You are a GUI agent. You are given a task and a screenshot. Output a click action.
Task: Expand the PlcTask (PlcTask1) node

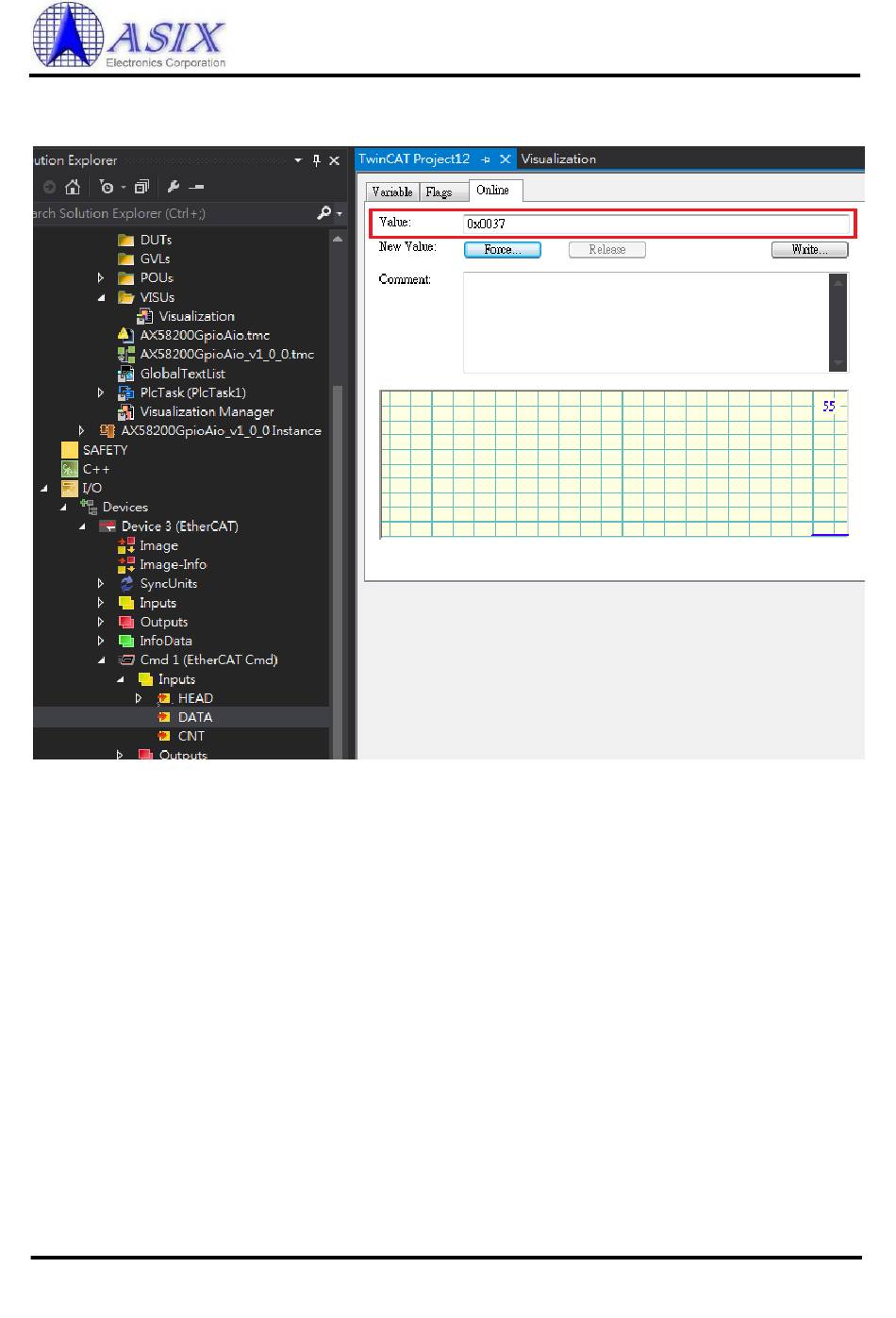(x=101, y=392)
